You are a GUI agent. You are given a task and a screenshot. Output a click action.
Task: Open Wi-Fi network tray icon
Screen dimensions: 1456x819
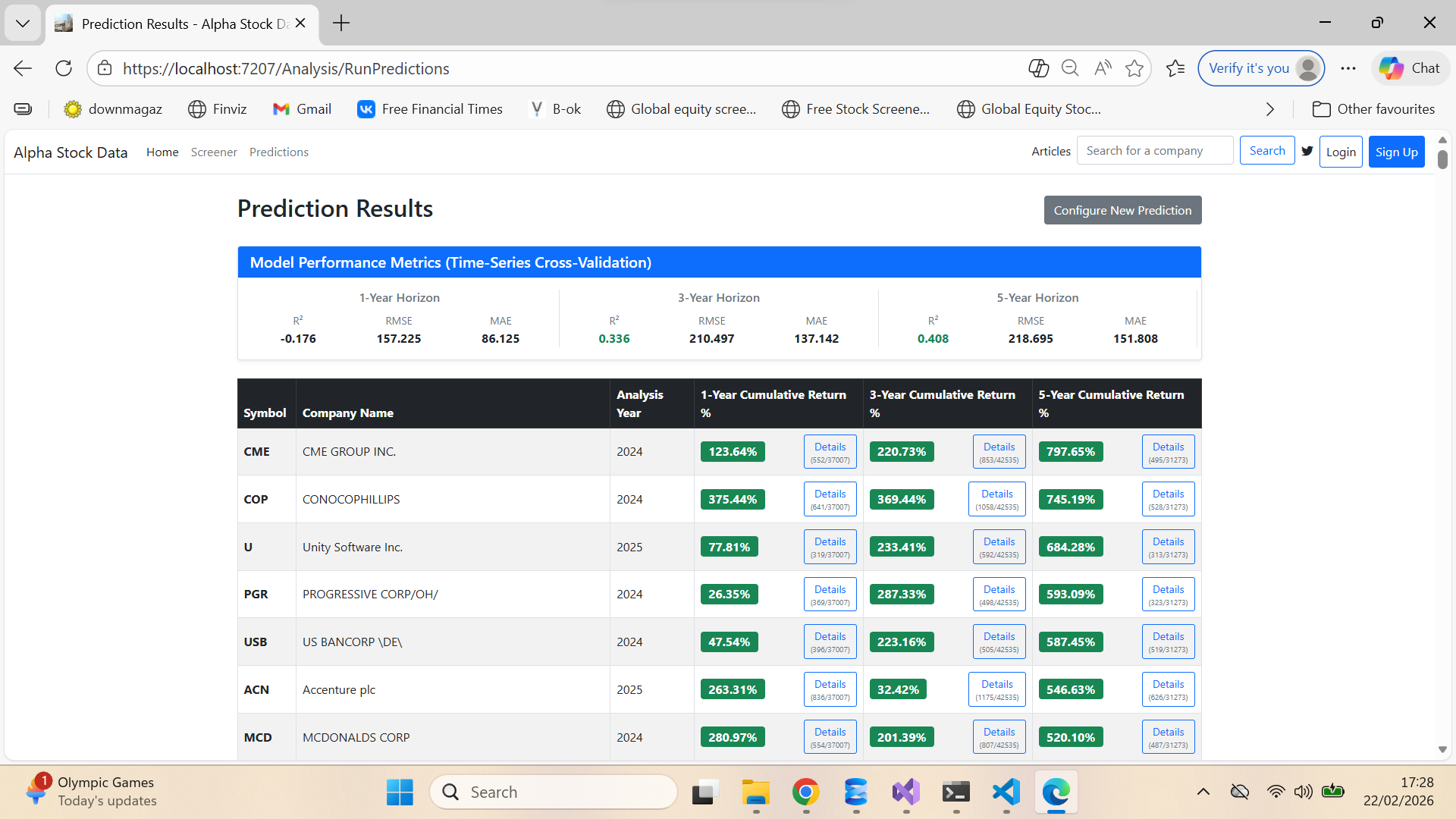click(1276, 792)
